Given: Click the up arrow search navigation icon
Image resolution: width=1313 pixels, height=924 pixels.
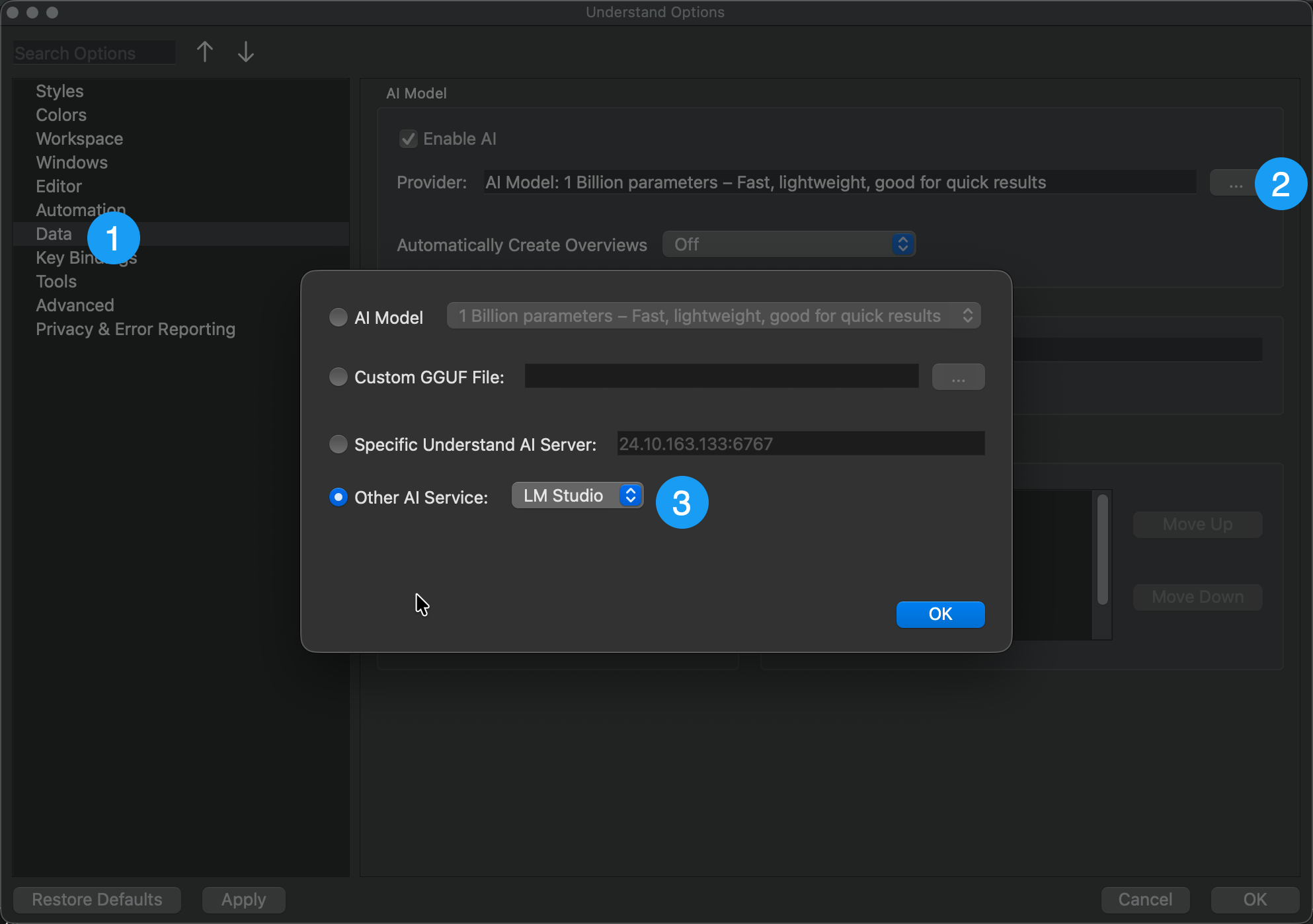Looking at the screenshot, I should tap(205, 52).
